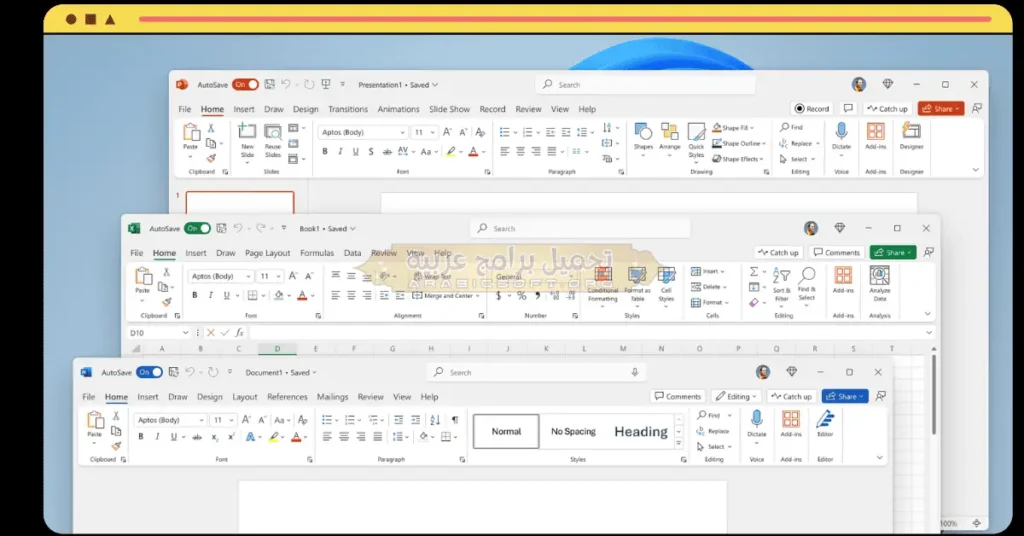Expand Shape Fill dropdown in PowerPoint
The height and width of the screenshot is (536, 1024).
click(x=752, y=128)
